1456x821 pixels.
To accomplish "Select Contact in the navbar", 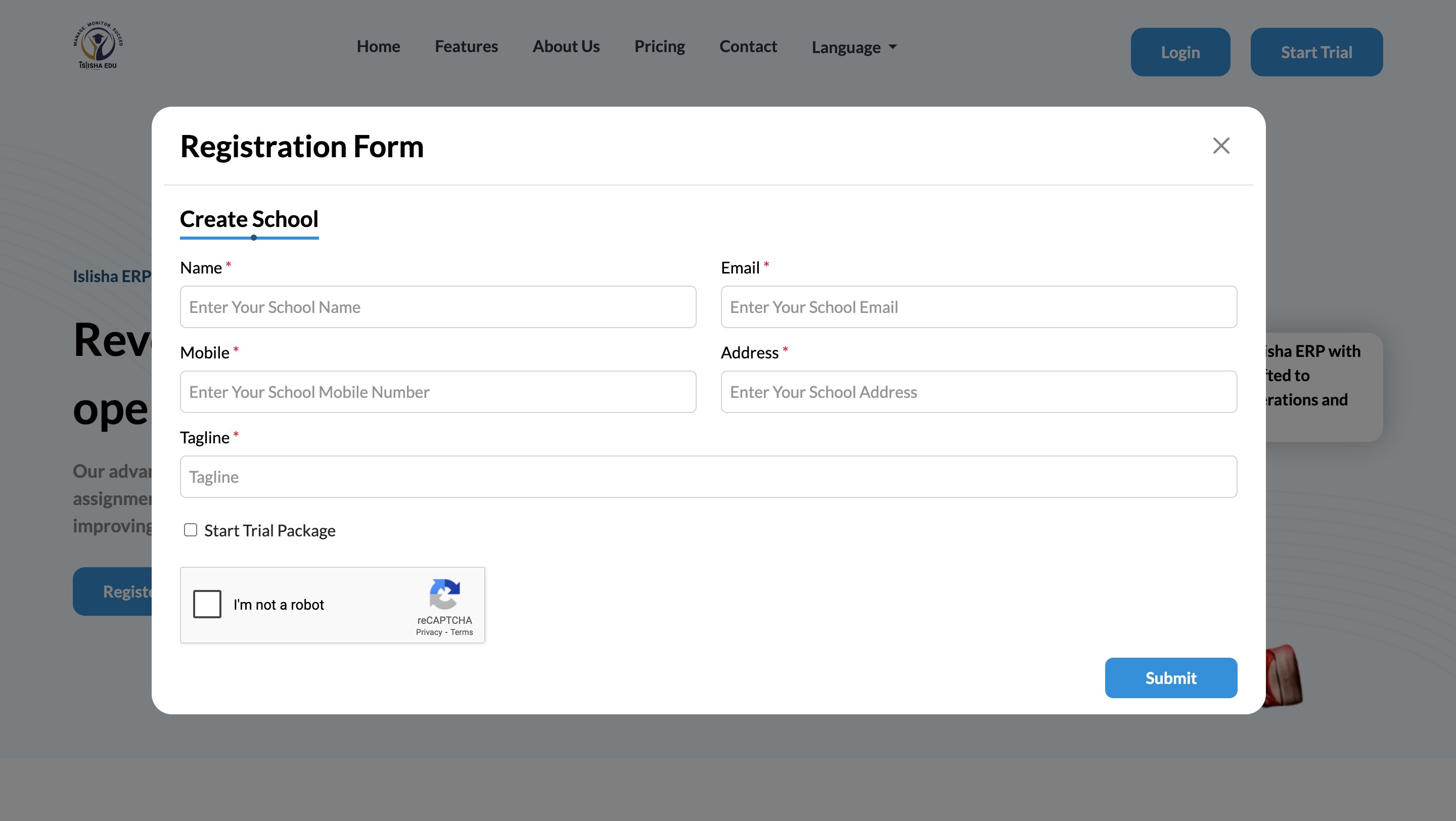I will [748, 47].
